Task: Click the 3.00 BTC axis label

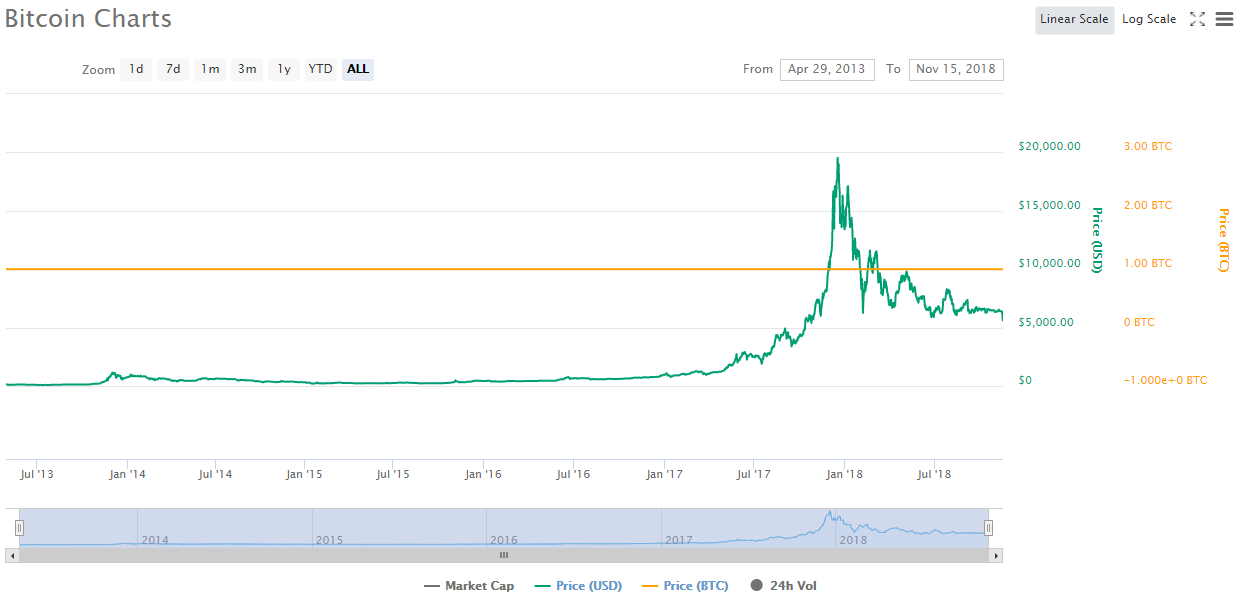Action: coord(1147,146)
